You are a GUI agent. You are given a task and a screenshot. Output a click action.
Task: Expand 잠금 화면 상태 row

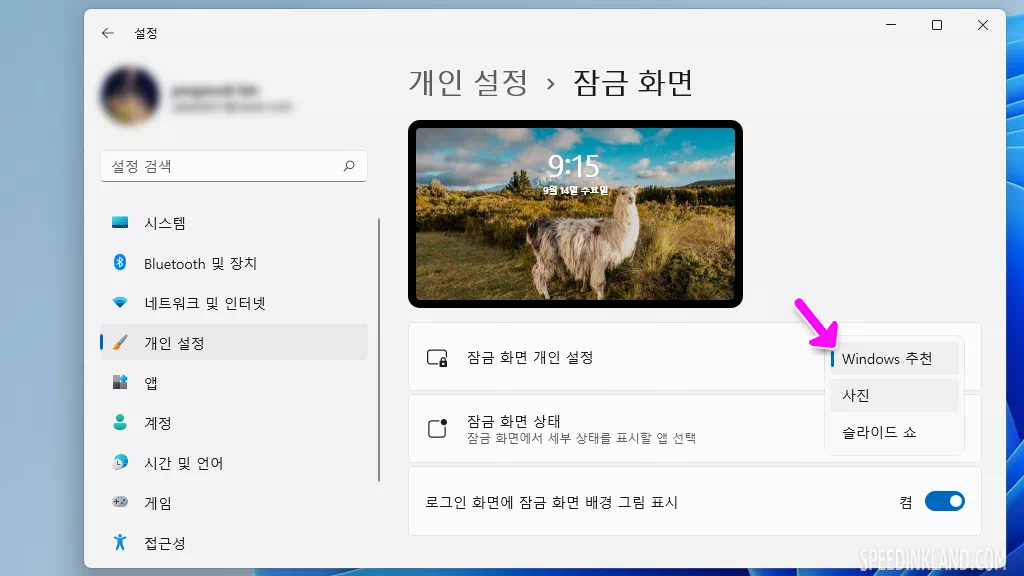tap(695, 428)
